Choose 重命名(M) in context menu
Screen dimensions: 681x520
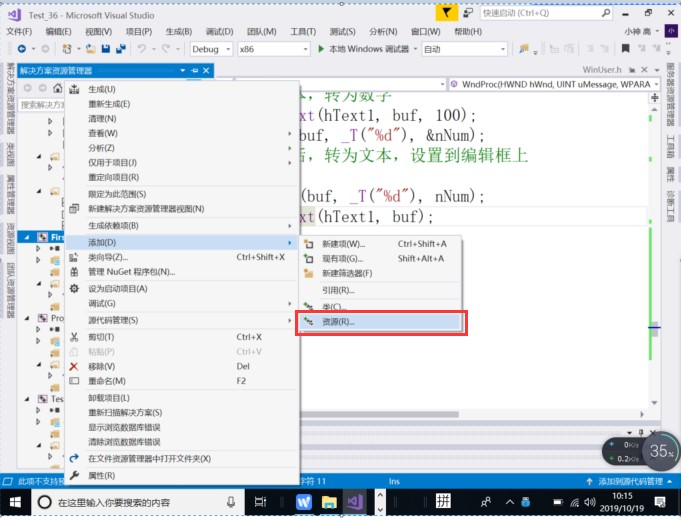(182, 381)
